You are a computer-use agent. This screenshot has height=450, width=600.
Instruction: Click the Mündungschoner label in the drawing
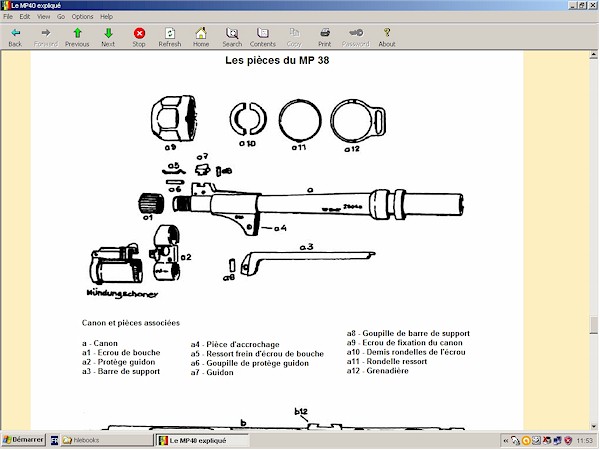click(x=122, y=294)
